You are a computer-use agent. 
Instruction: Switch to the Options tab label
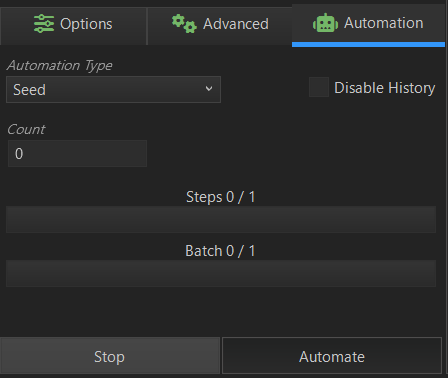point(86,24)
